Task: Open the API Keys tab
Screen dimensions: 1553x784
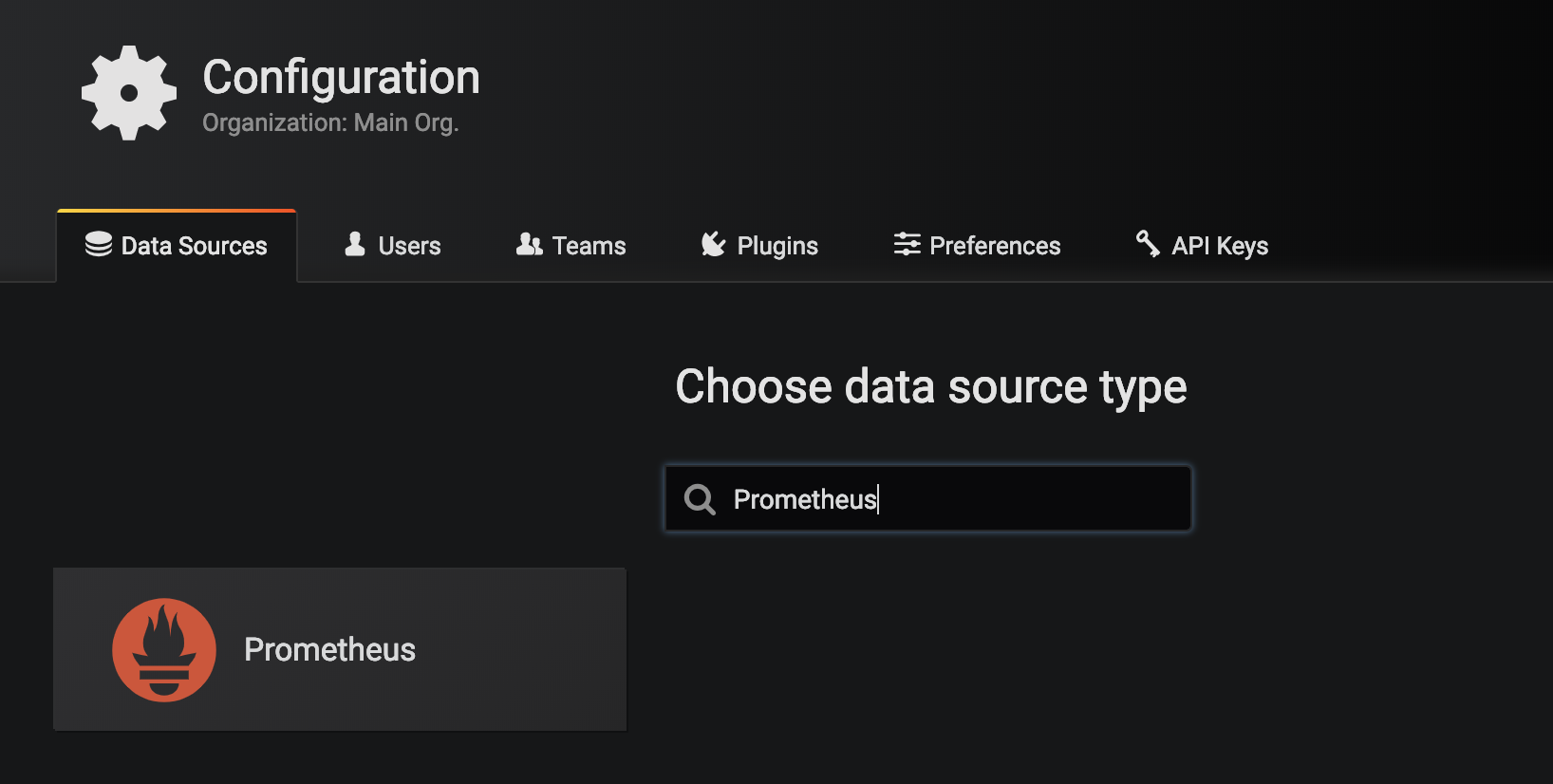Action: tap(1202, 246)
